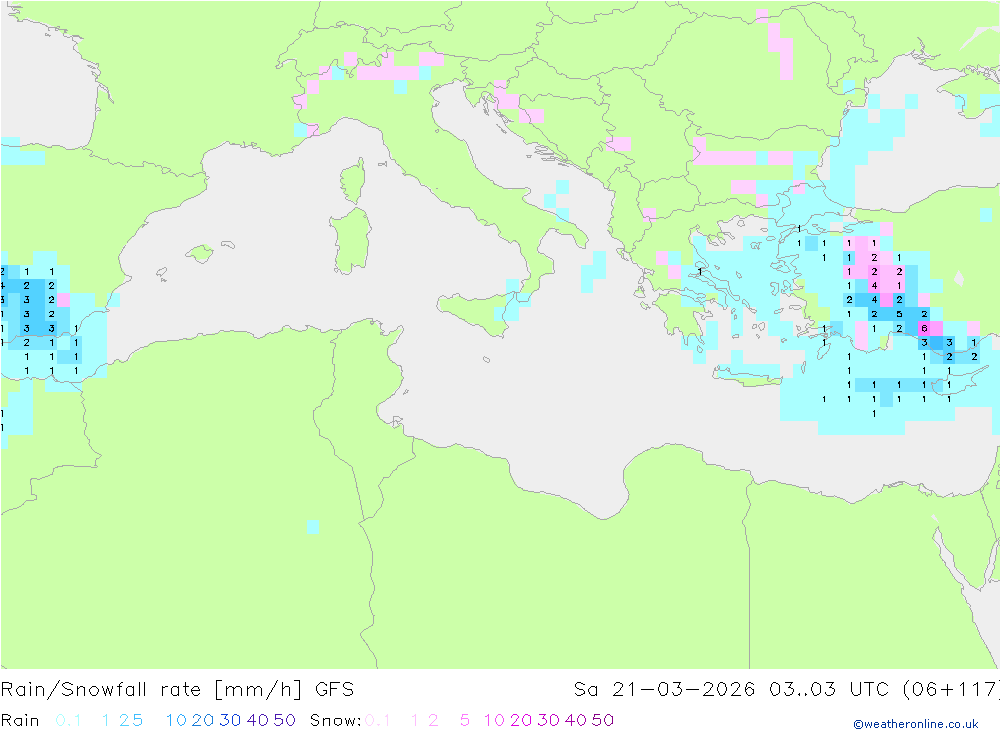Open the weatheronline.co.uk copyright link
The height and width of the screenshot is (733, 1000).
pos(916,724)
